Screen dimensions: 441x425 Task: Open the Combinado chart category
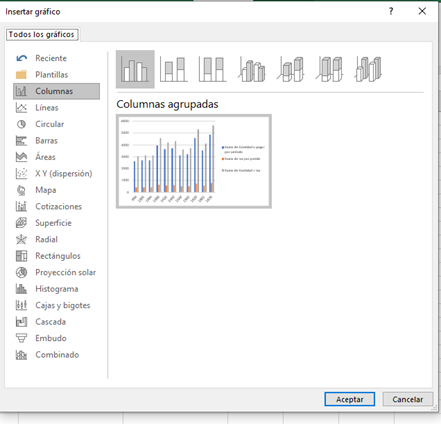click(x=56, y=355)
